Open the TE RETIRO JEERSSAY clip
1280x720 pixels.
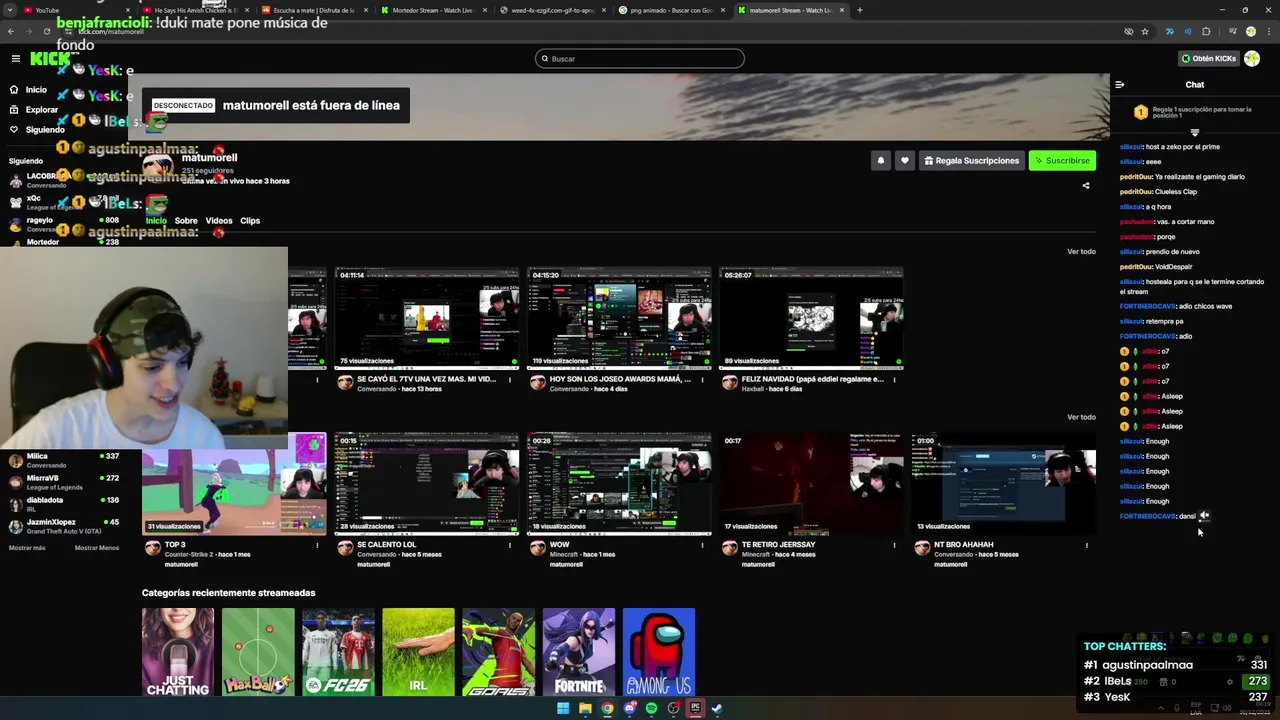(x=811, y=484)
